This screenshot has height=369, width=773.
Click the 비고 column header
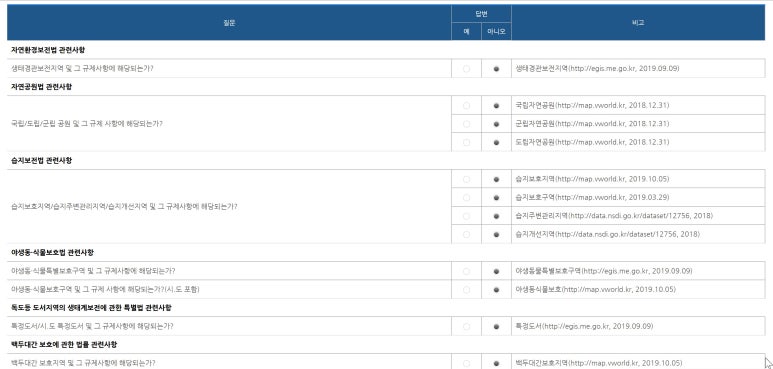(638, 23)
